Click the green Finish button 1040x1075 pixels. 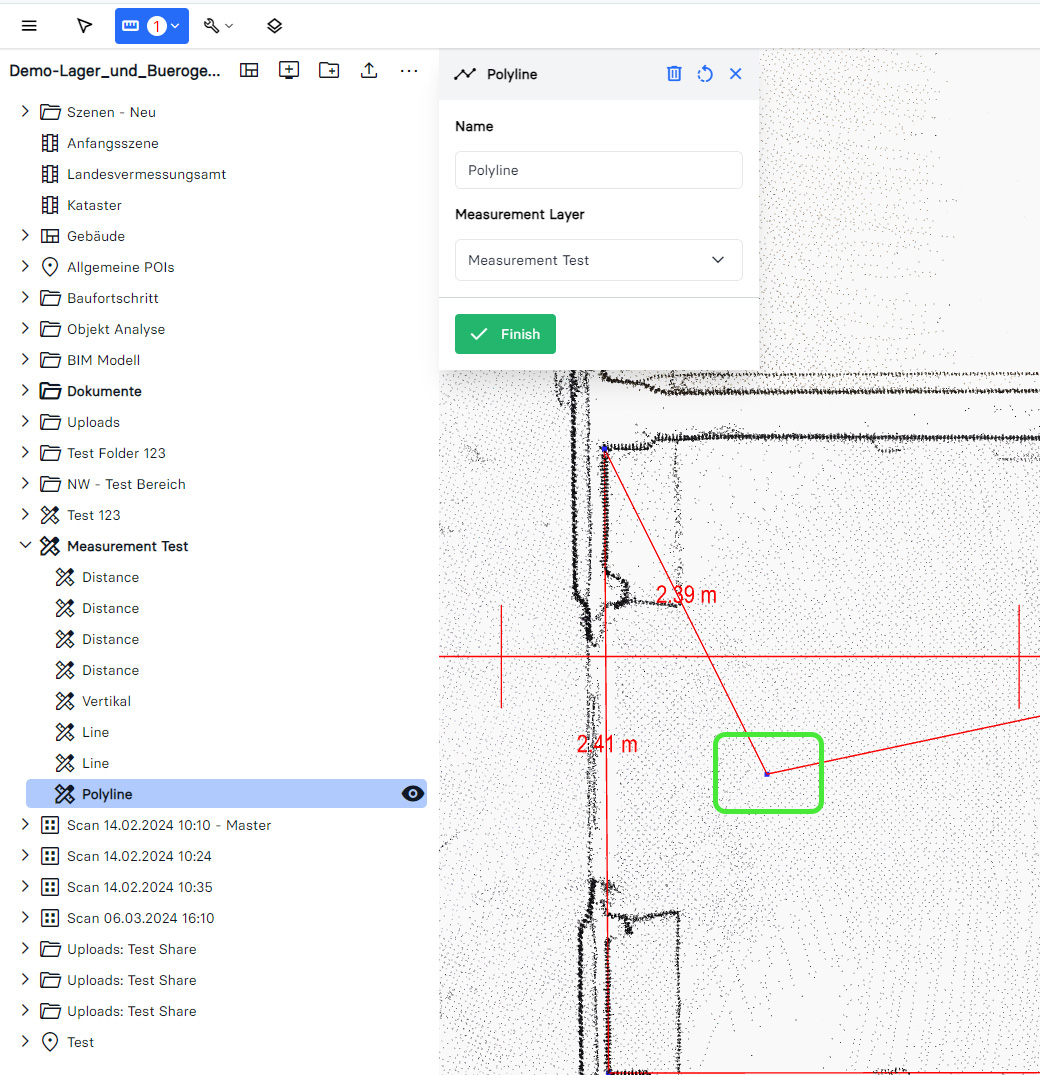click(505, 334)
